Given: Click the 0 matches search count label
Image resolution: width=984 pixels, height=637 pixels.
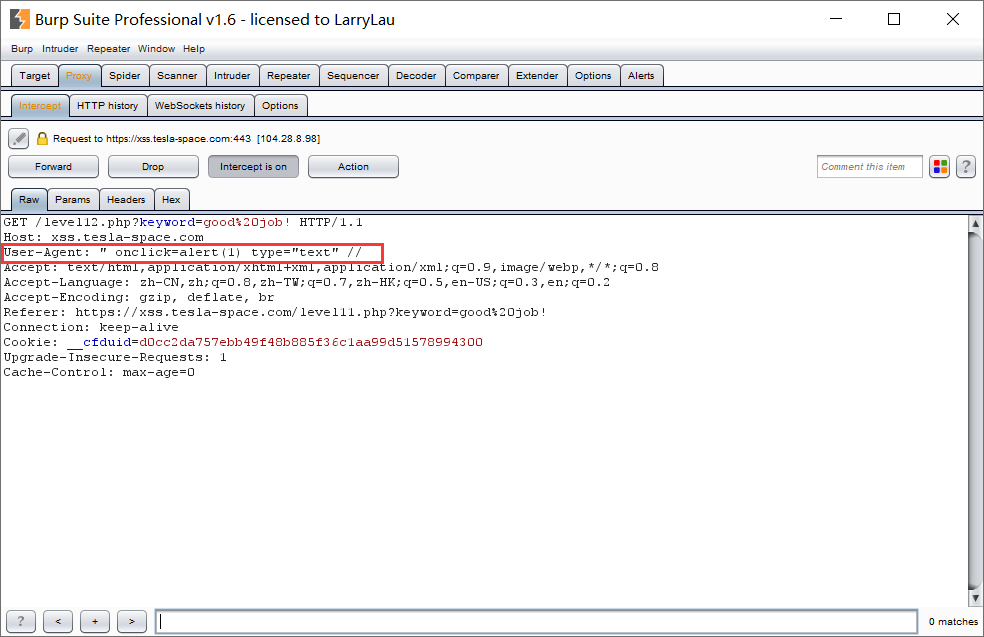Looking at the screenshot, I should point(953,621).
